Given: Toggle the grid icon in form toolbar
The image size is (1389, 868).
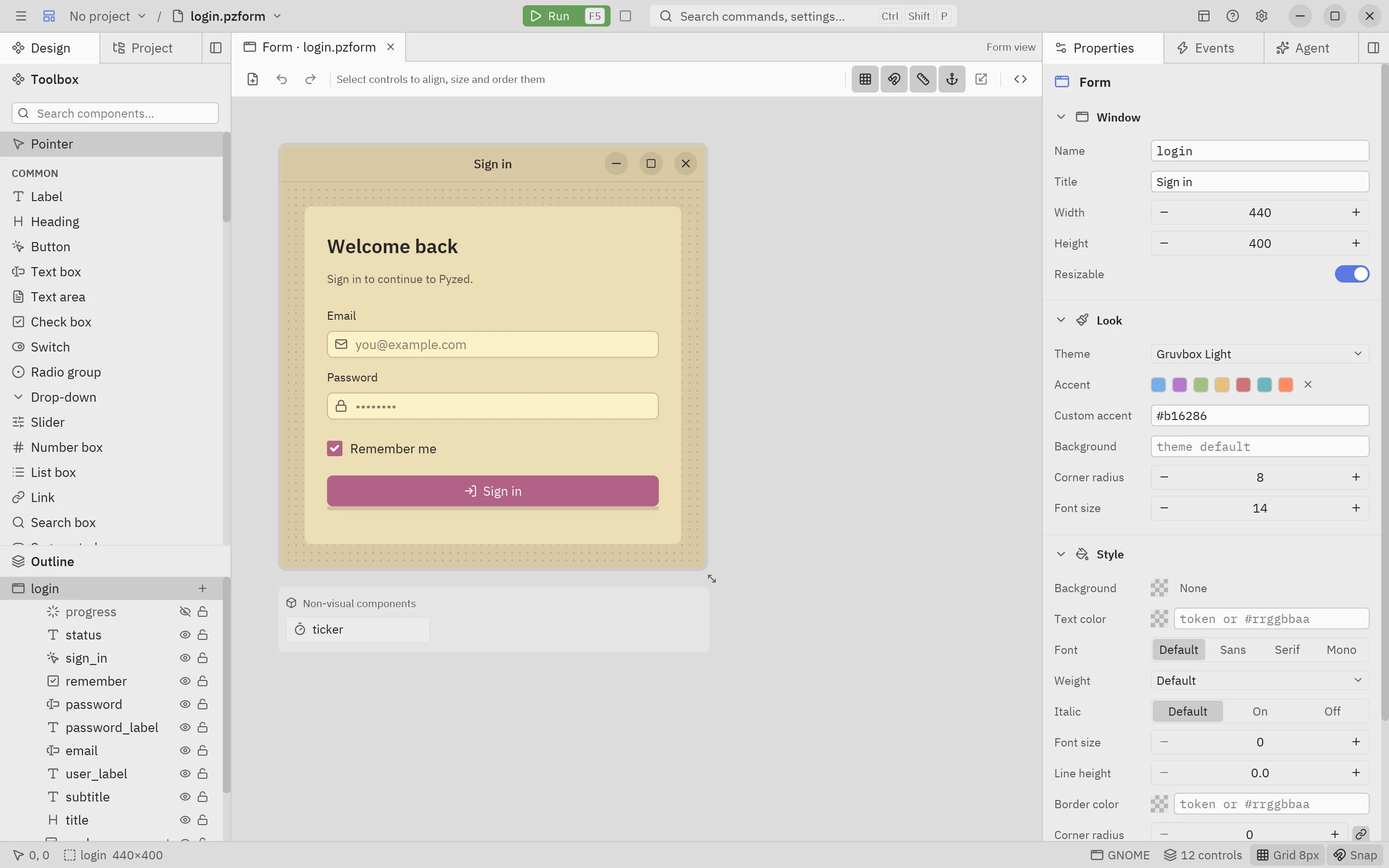Looking at the screenshot, I should 865,79.
